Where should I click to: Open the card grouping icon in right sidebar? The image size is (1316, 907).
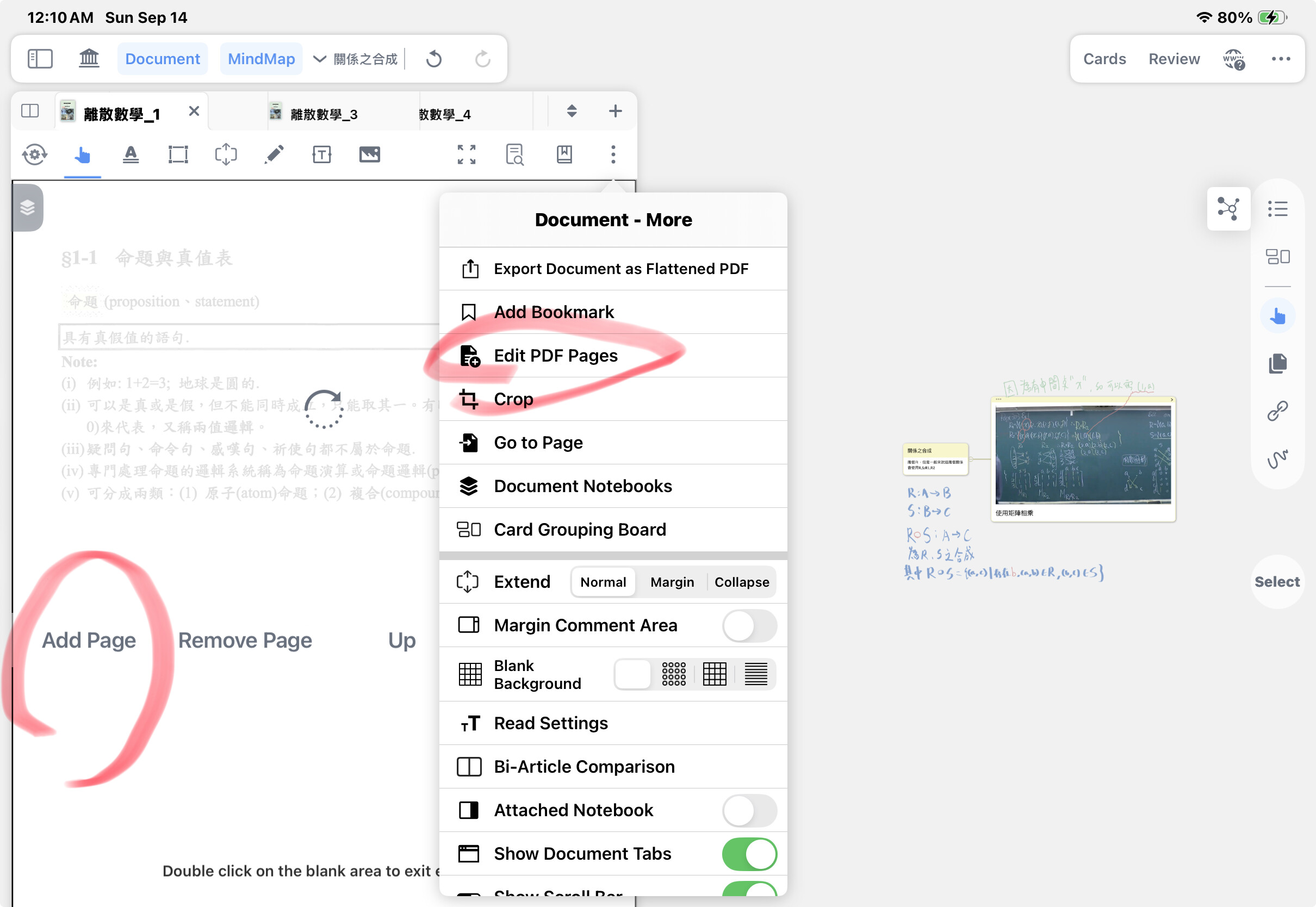(1278, 257)
